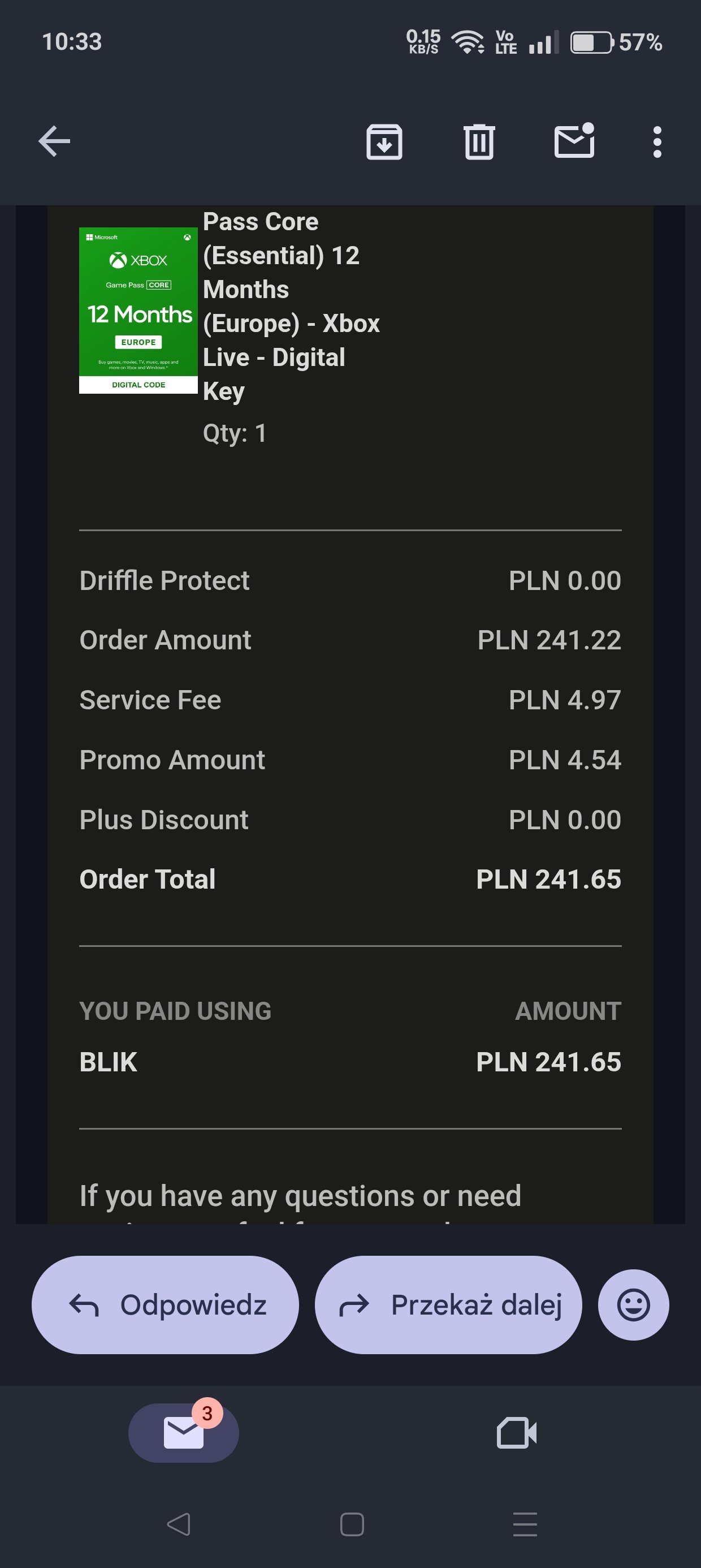This screenshot has height=1568, width=701.
Task: Archive this email with the archive icon
Action: [384, 142]
